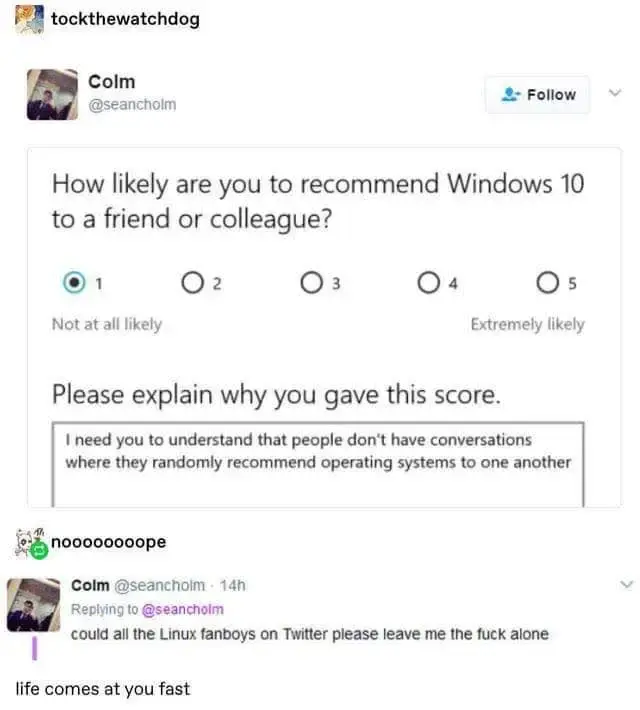The height and width of the screenshot is (710, 640).
Task: Click Colm display name in tweet header
Action: pyautogui.click(x=112, y=82)
